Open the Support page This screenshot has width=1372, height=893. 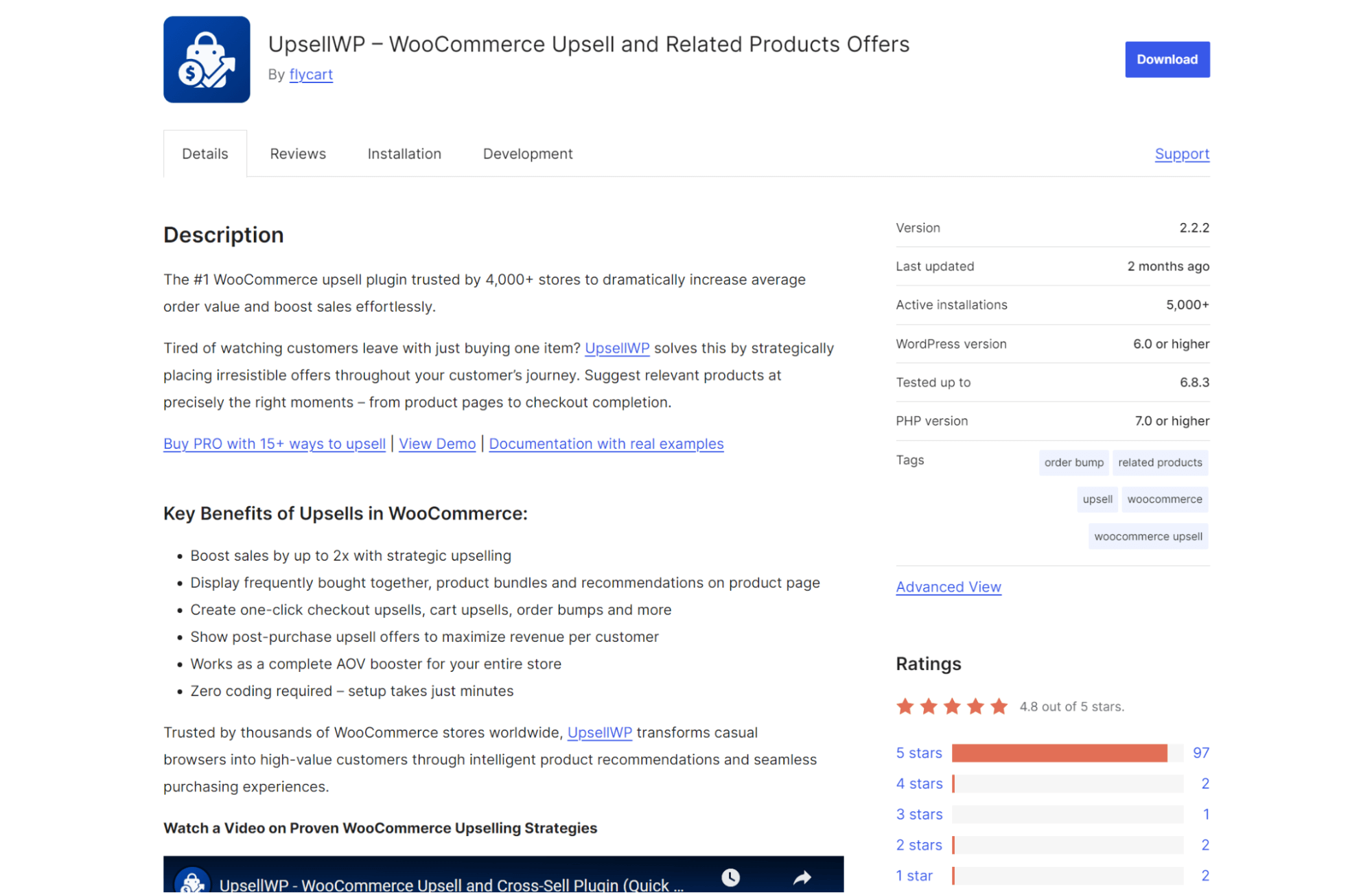point(1181,154)
